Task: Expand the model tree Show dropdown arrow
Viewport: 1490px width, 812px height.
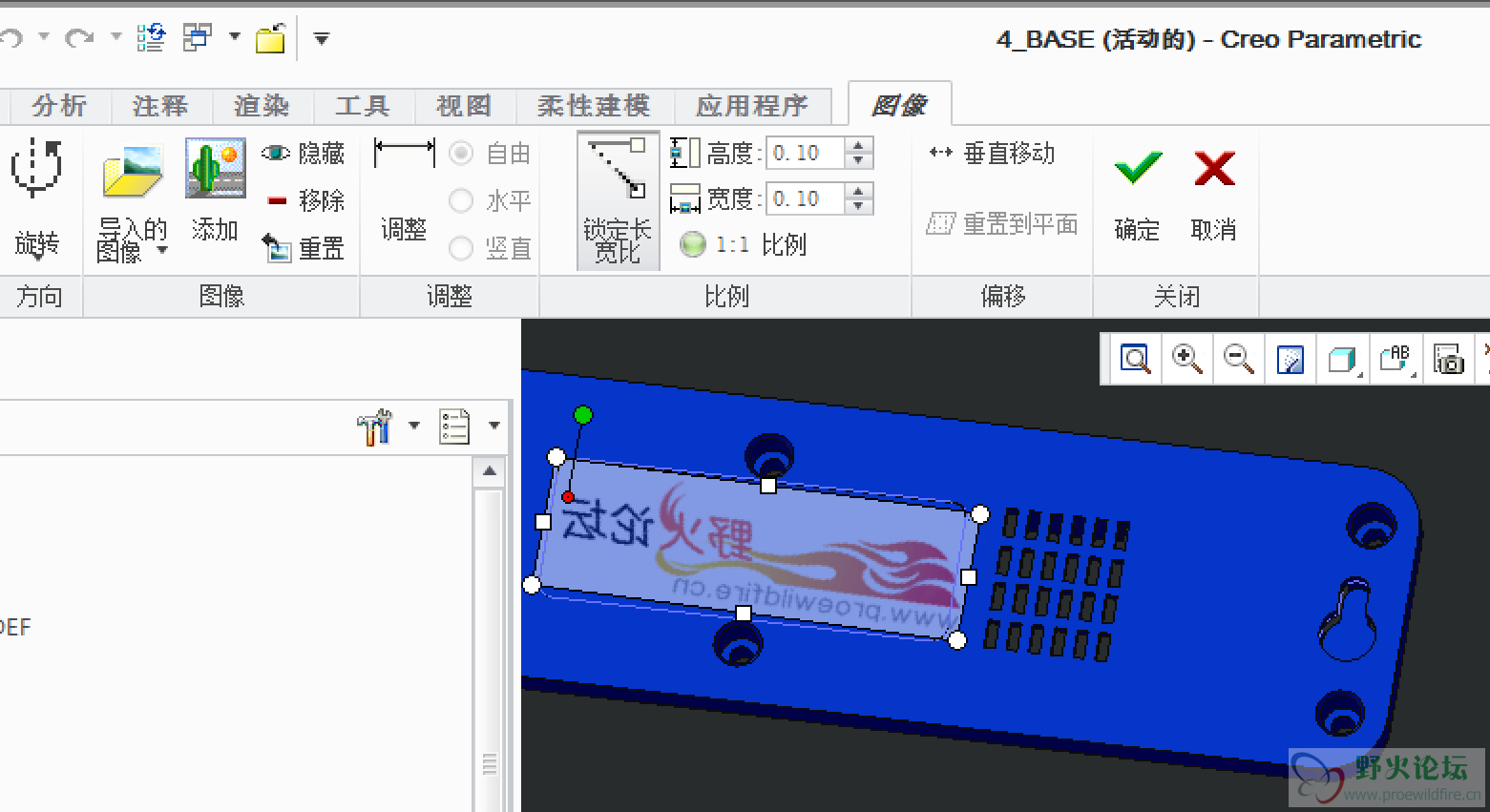Action: pyautogui.click(x=493, y=426)
